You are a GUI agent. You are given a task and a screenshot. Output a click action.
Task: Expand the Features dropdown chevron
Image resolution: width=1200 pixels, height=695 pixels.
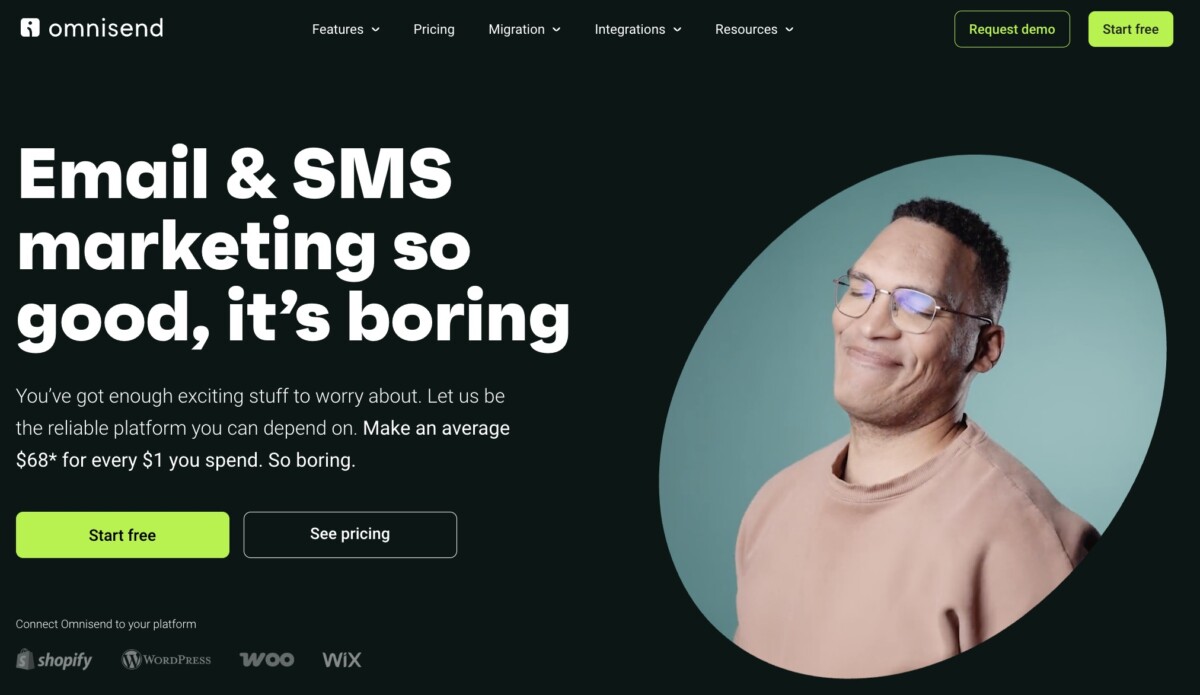[x=376, y=30]
